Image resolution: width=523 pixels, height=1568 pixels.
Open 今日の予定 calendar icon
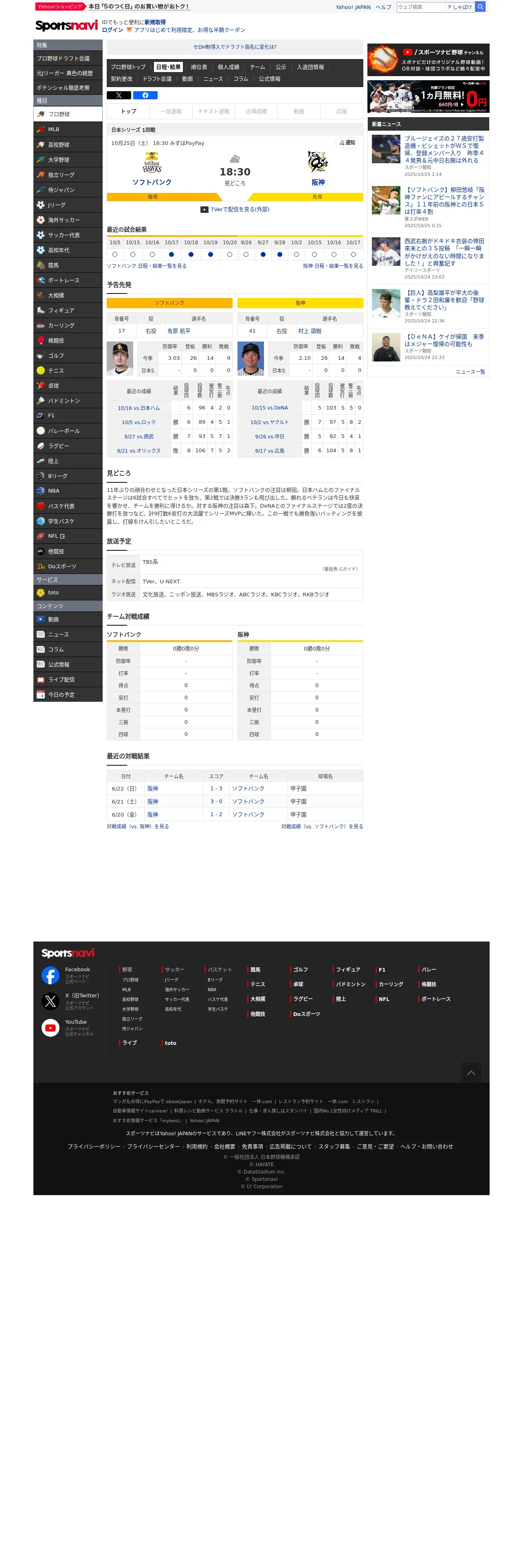(41, 694)
